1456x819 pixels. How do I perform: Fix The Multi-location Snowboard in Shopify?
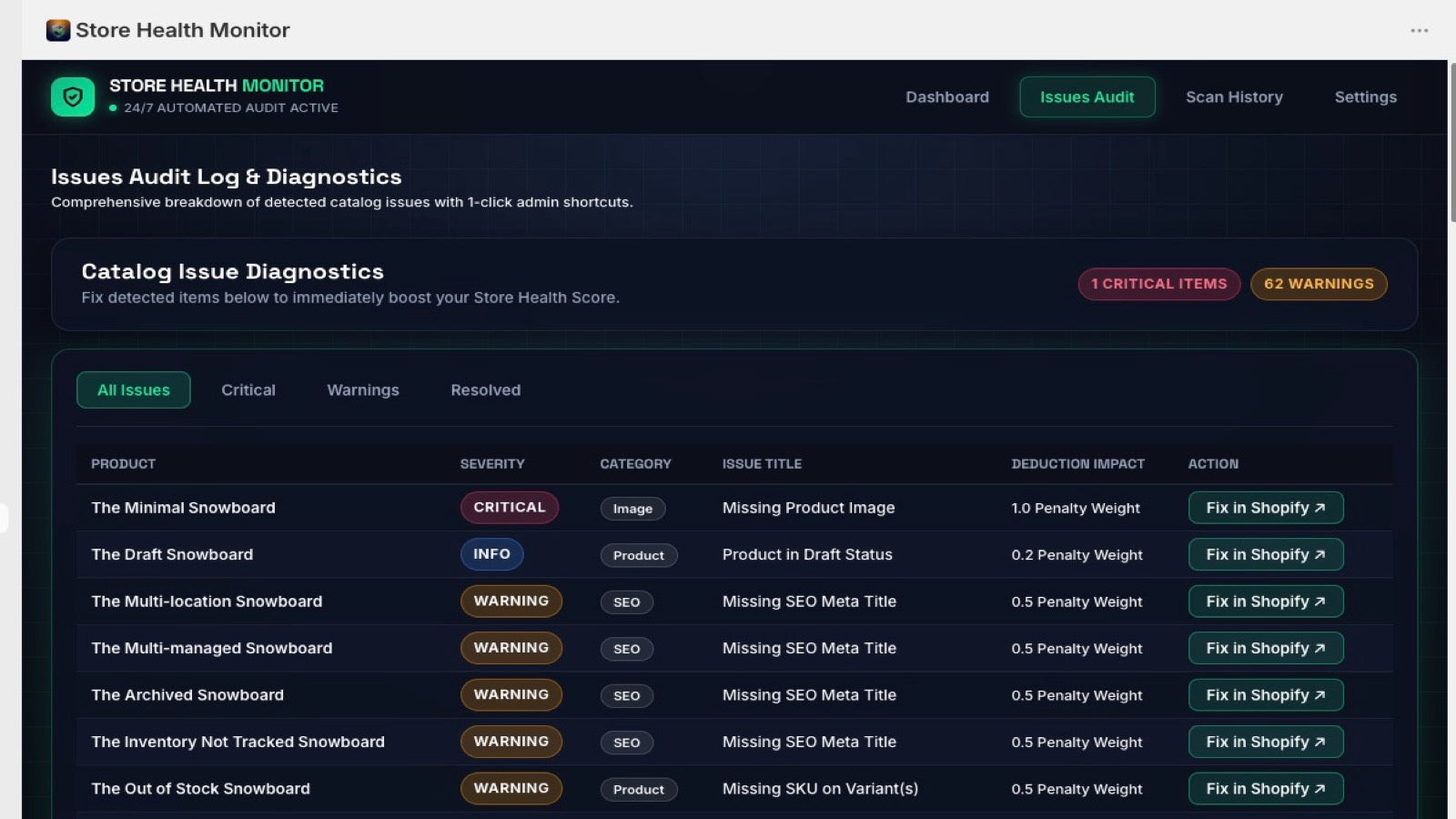click(1266, 602)
